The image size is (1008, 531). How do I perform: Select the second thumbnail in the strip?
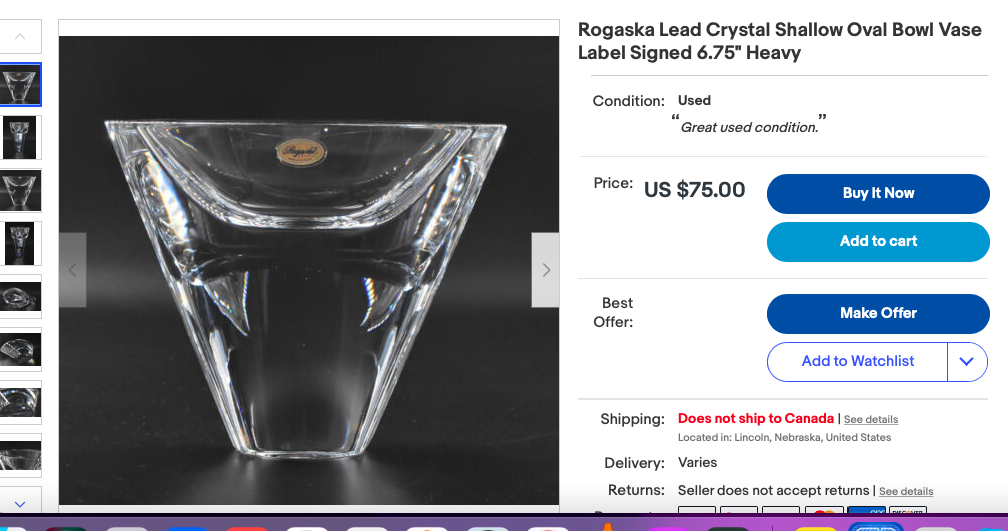coord(20,137)
